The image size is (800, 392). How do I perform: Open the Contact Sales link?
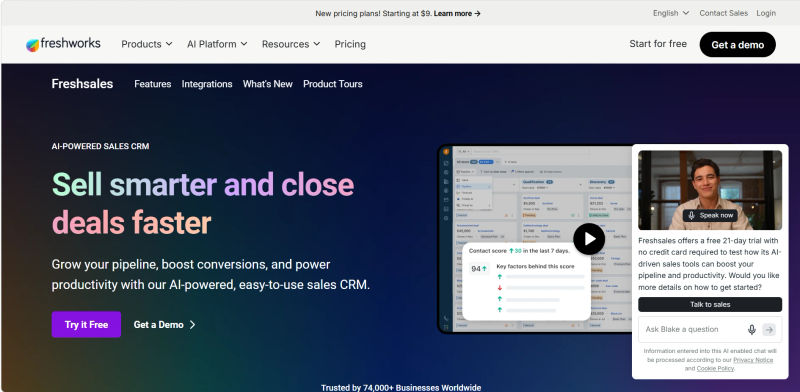723,13
